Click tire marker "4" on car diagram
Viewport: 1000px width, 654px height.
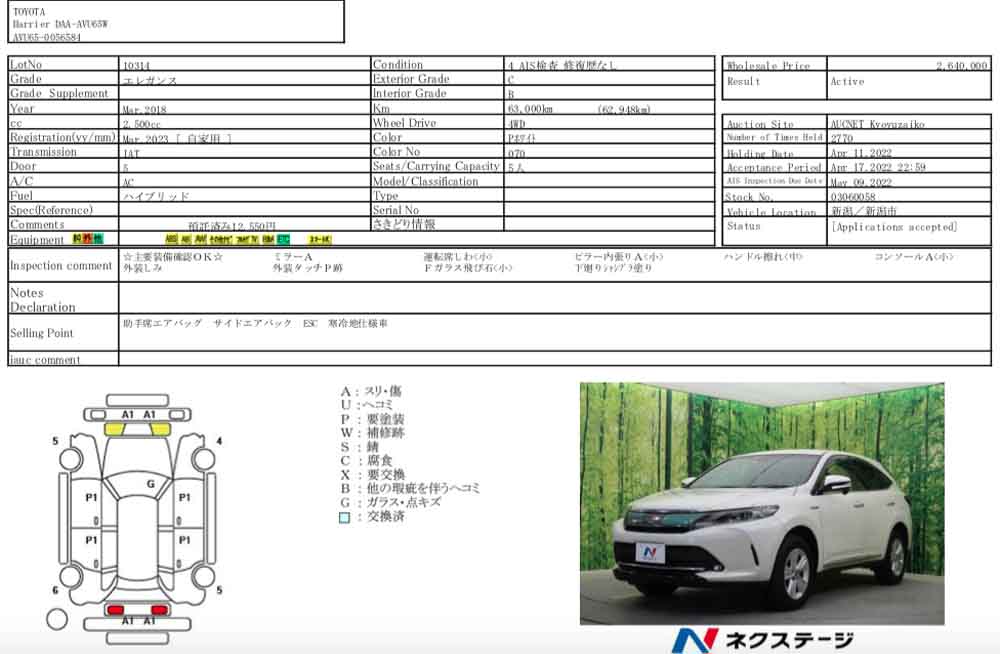click(219, 441)
